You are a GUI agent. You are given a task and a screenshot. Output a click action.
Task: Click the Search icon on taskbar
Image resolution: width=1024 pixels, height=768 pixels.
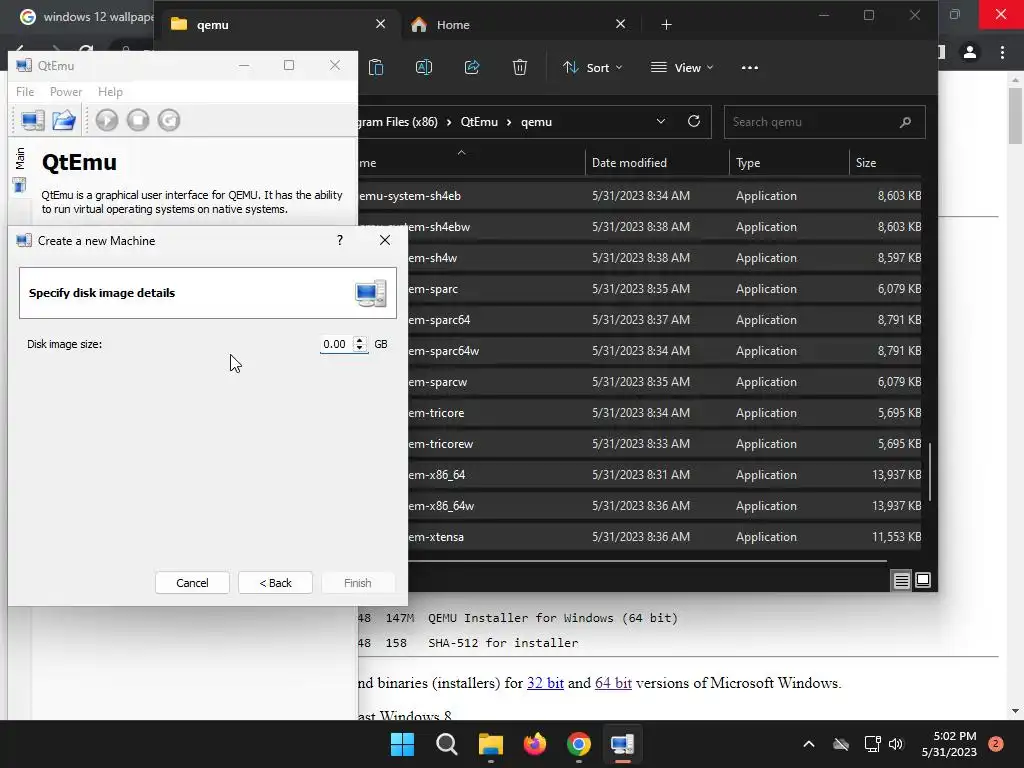coord(447,744)
